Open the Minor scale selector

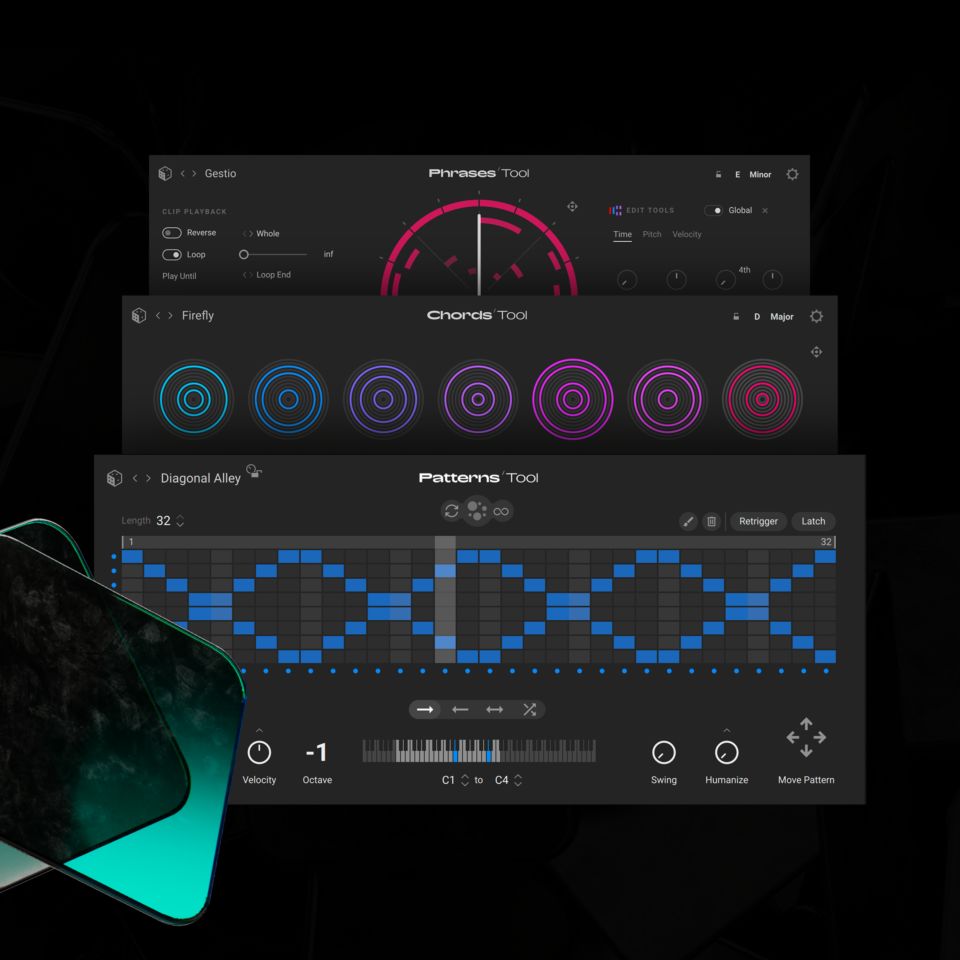pyautogui.click(x=760, y=174)
